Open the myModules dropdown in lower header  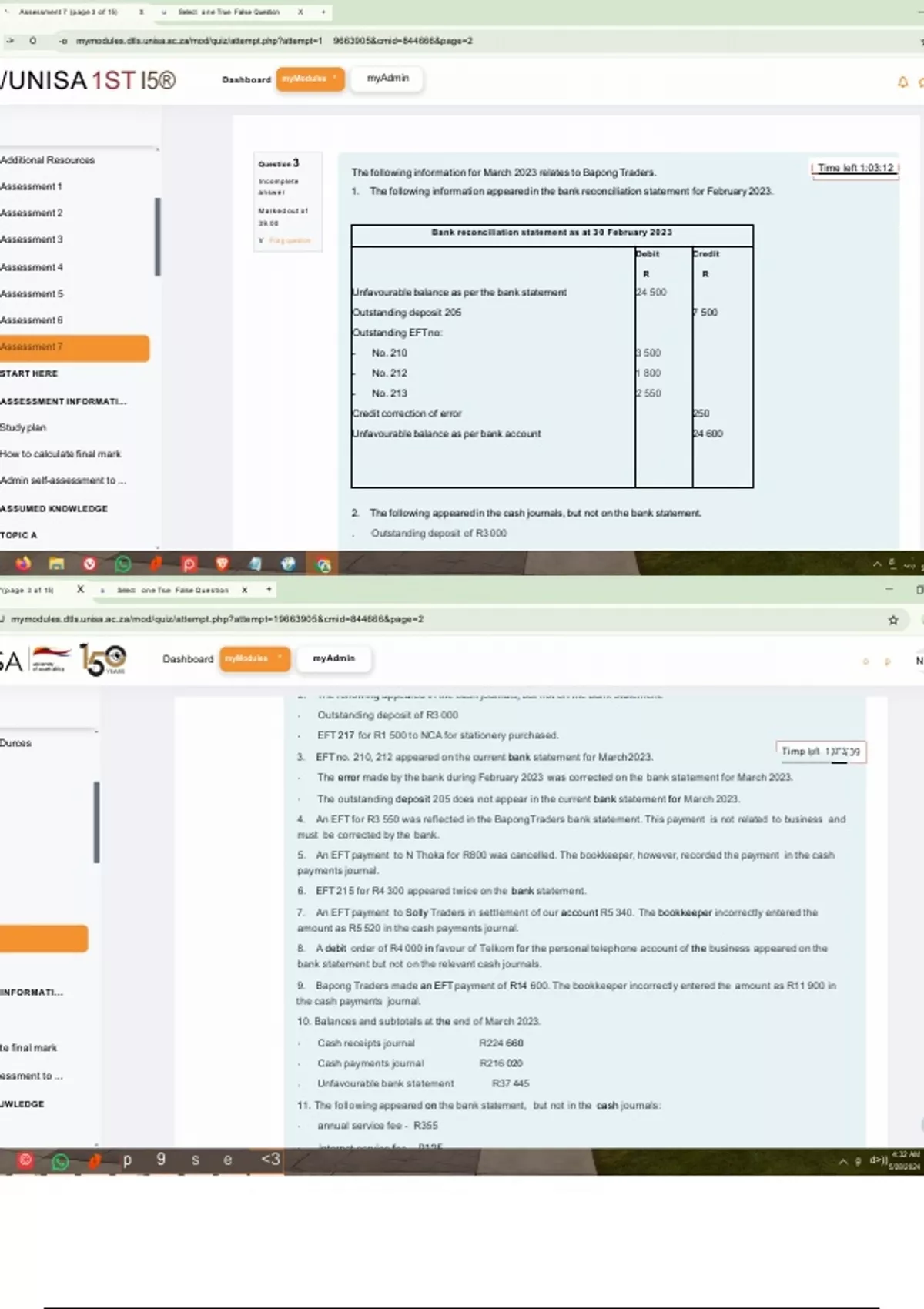[x=254, y=658]
